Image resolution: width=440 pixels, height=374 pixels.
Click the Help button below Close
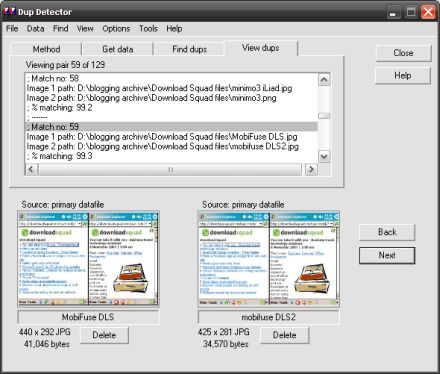(403, 76)
